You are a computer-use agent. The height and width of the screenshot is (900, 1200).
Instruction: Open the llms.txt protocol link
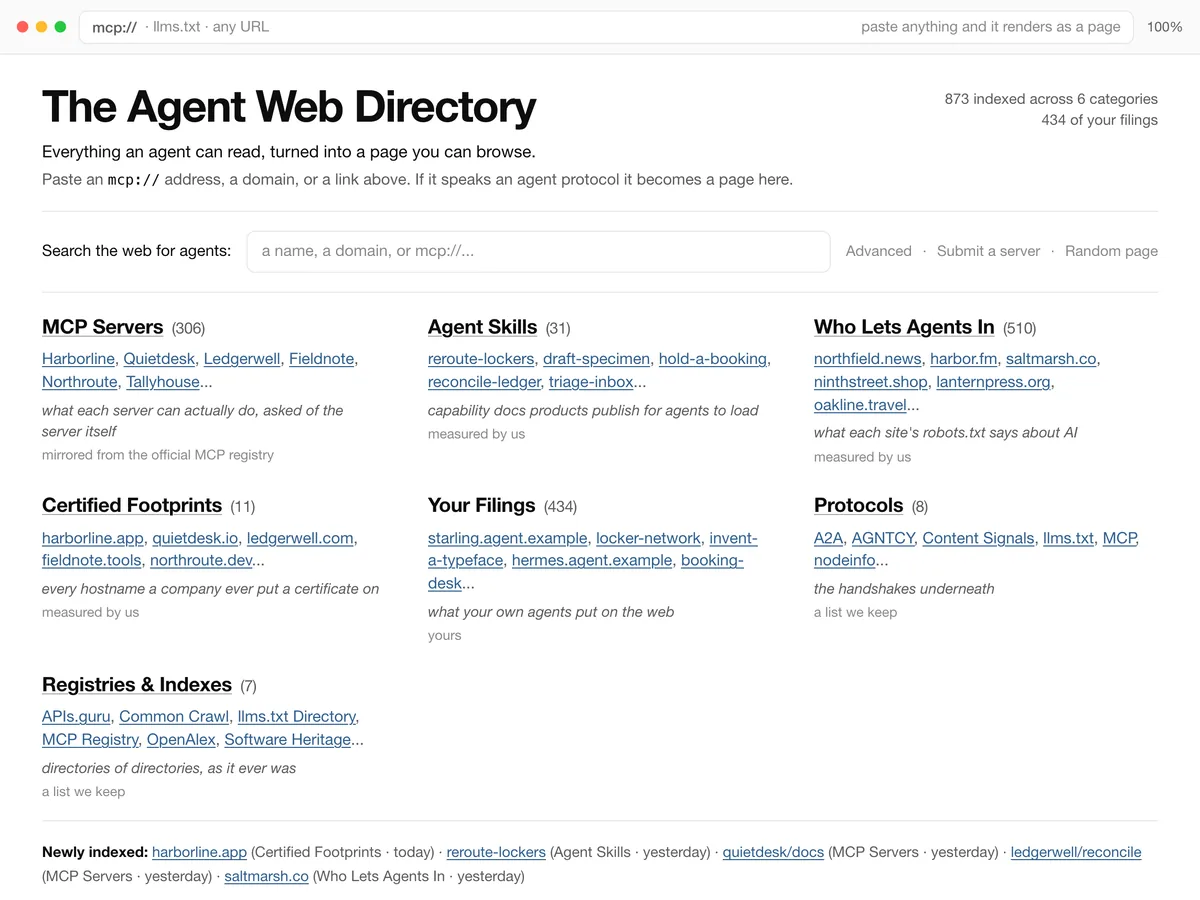(x=1068, y=538)
